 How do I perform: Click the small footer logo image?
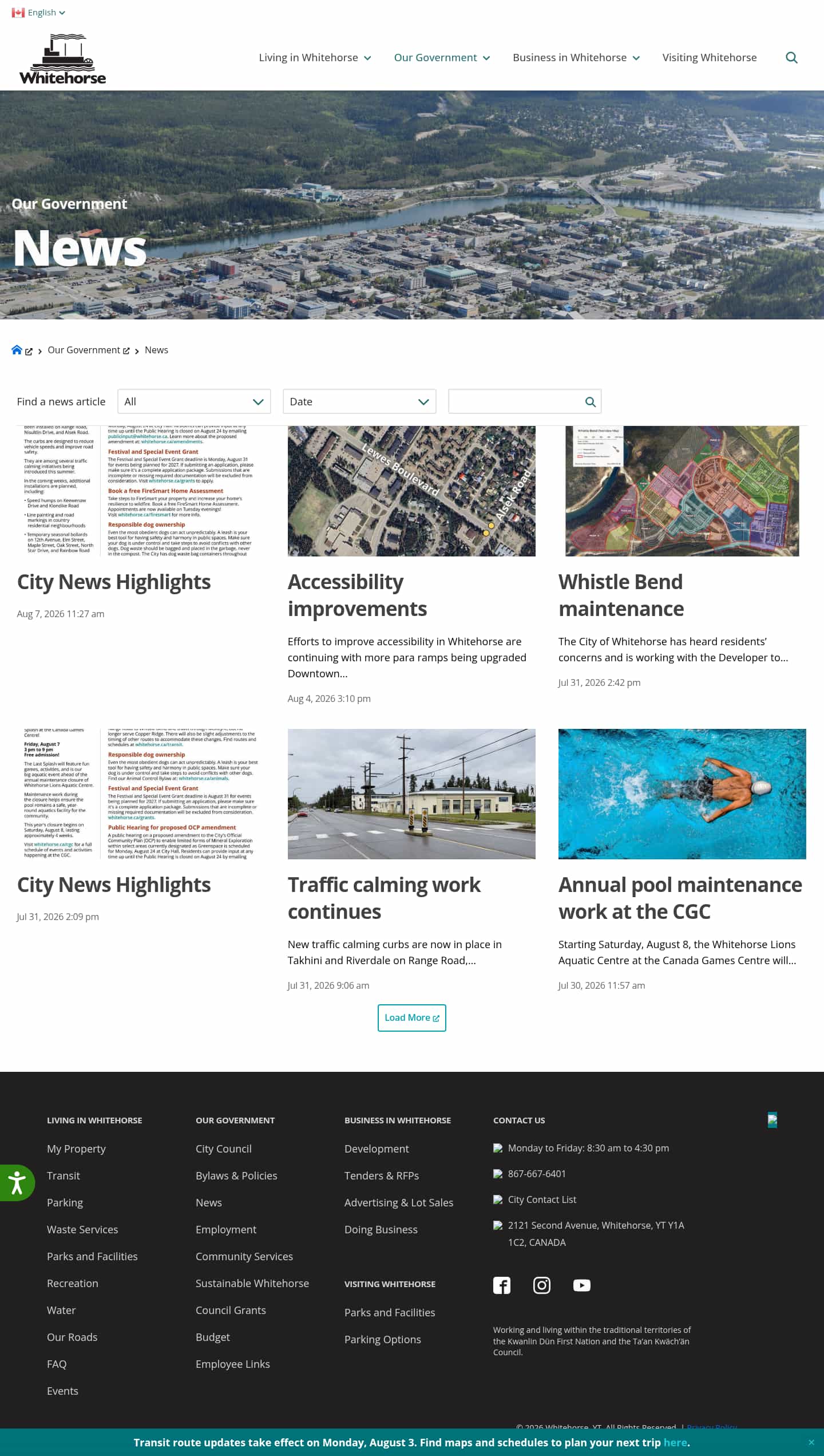coord(772,1120)
